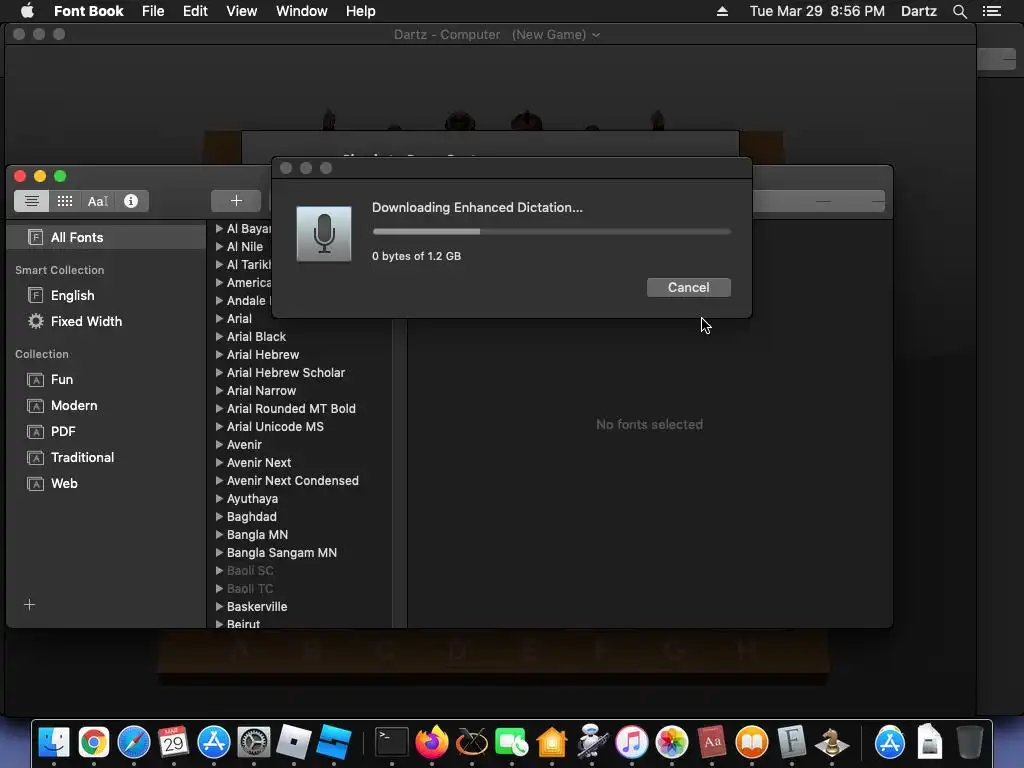This screenshot has height=768, width=1024.
Task: Launch Firefox from the dock
Action: tap(432, 743)
